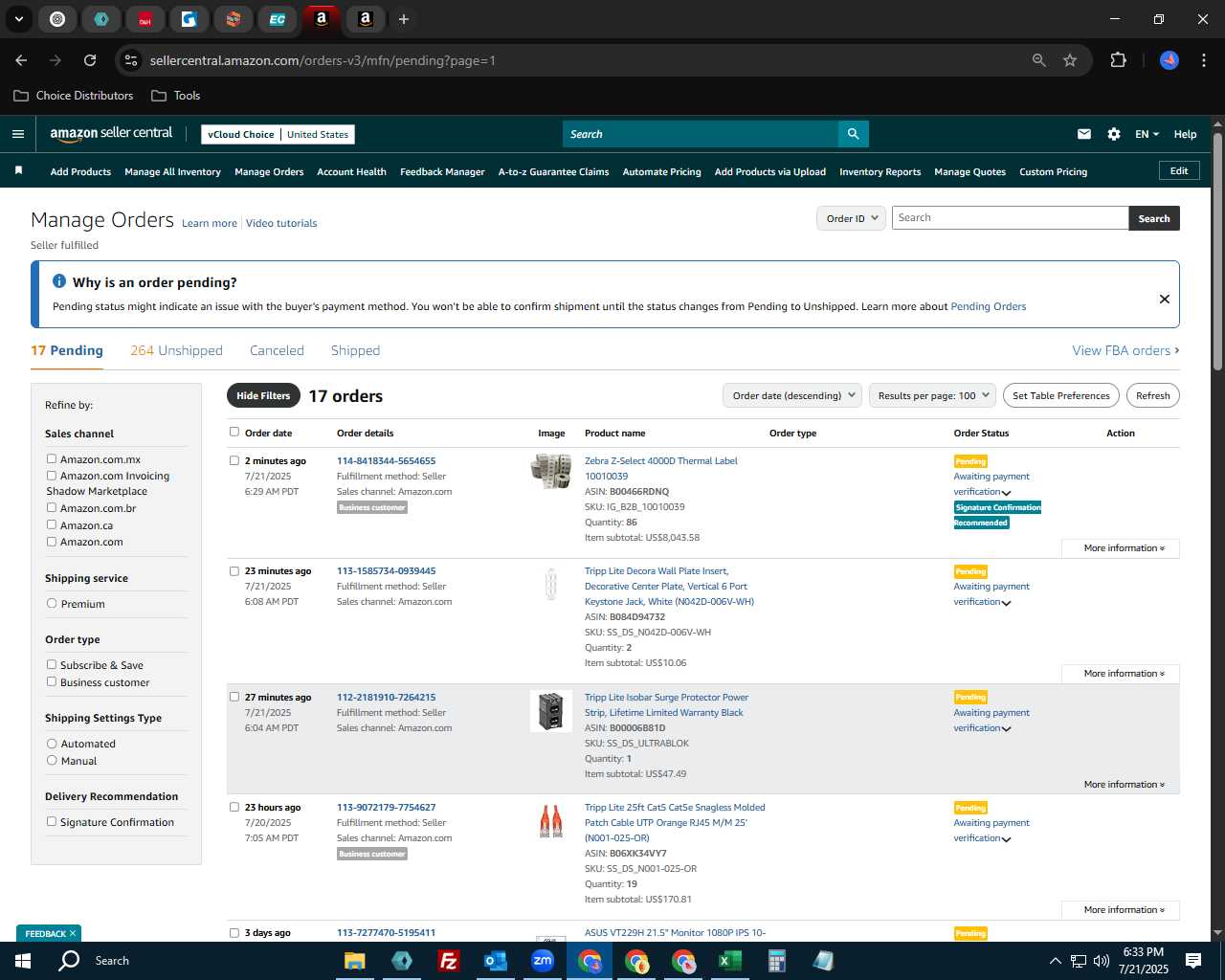Open the Order date (descending) sort dropdown
1225x980 pixels.
(792, 395)
